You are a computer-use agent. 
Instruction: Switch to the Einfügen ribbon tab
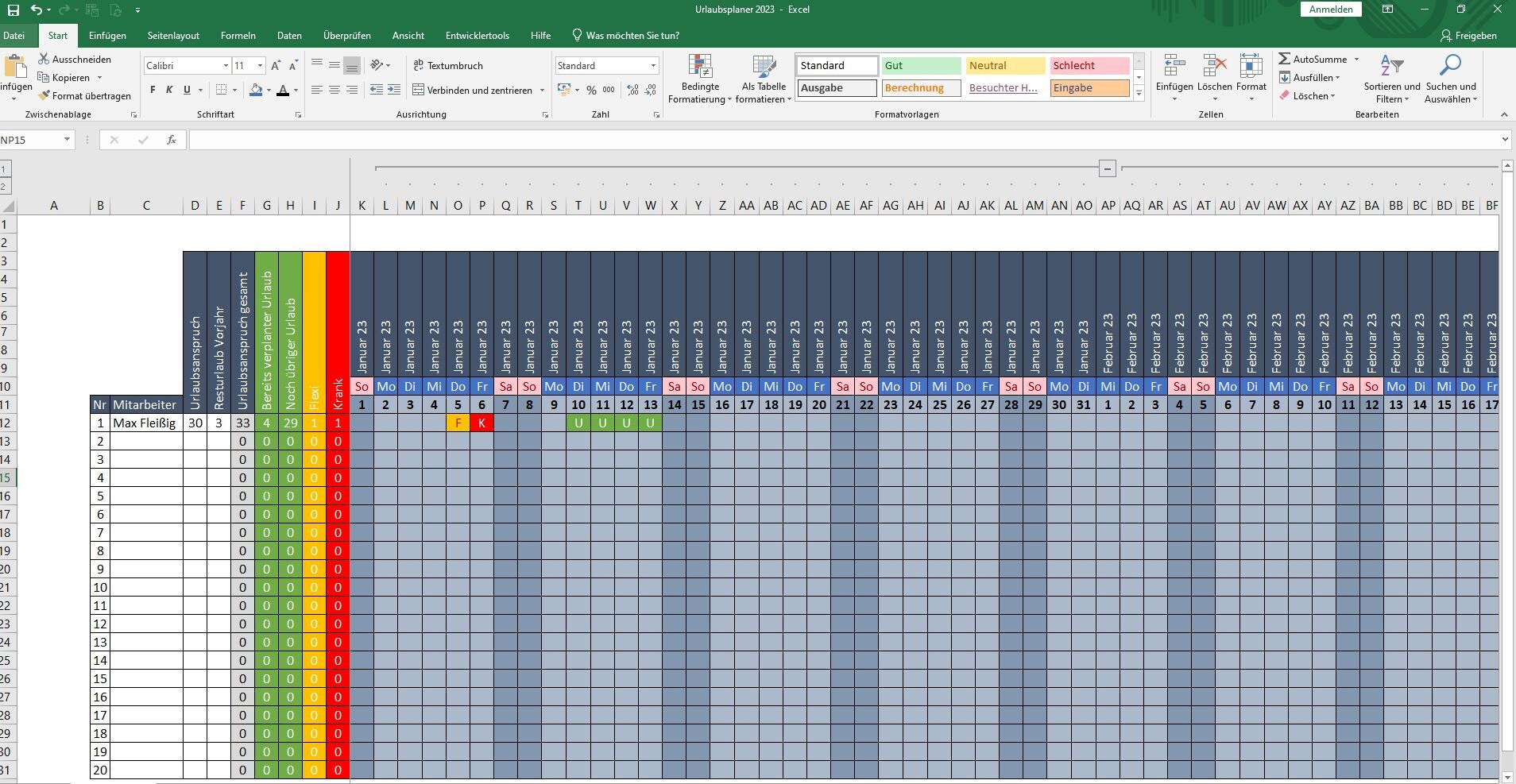pyautogui.click(x=107, y=36)
